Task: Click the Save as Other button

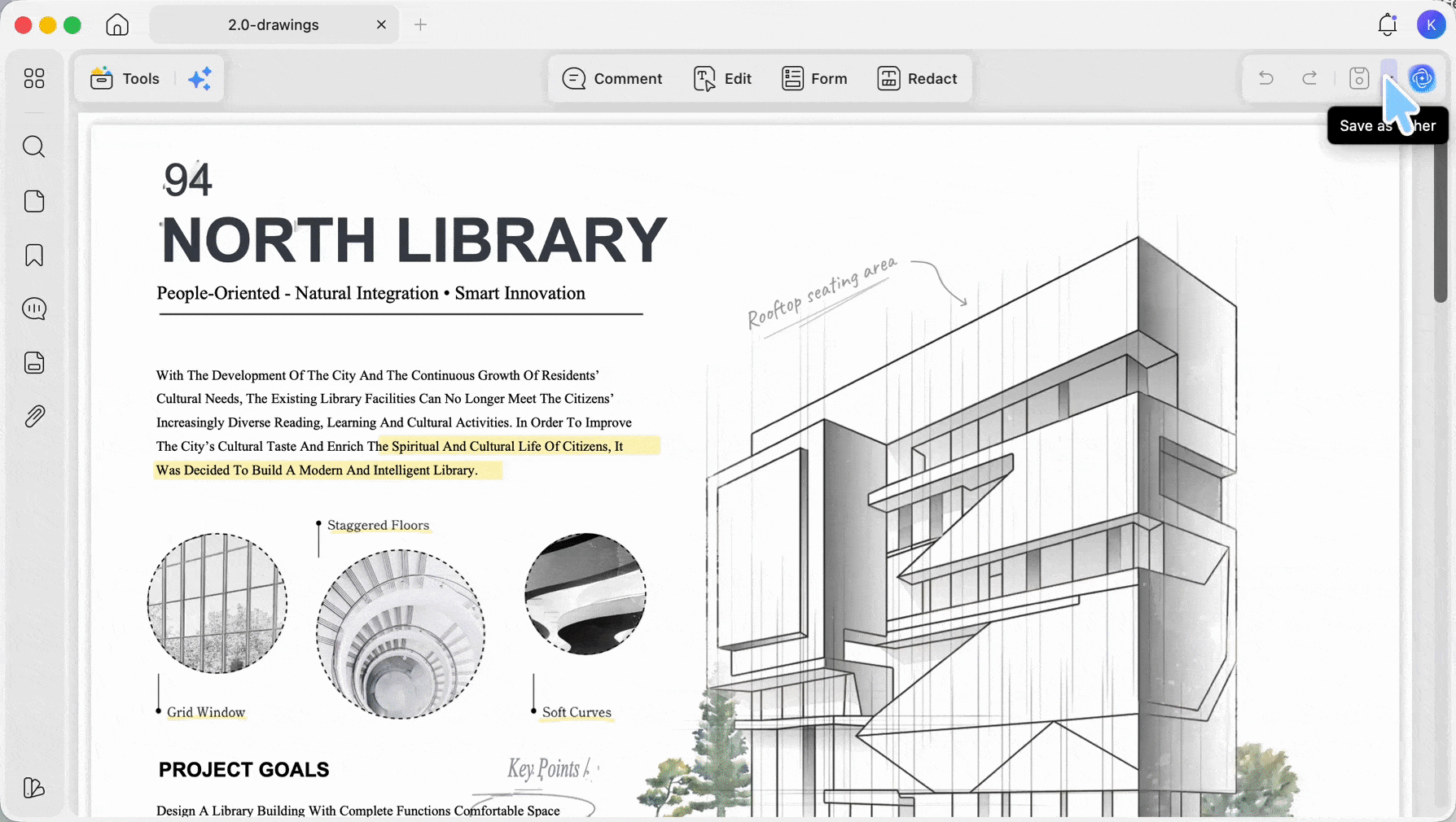Action: tap(1389, 78)
